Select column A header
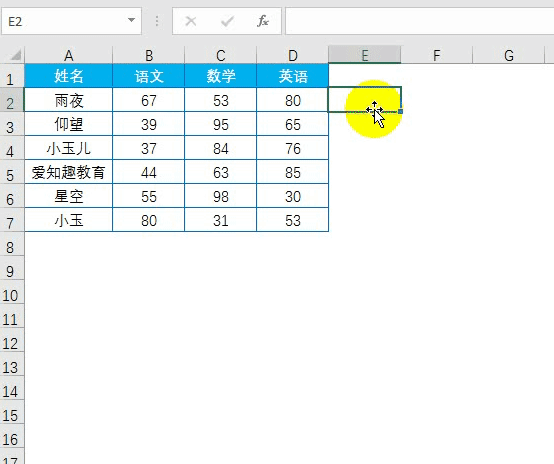Image resolution: width=554 pixels, height=464 pixels. coord(69,55)
